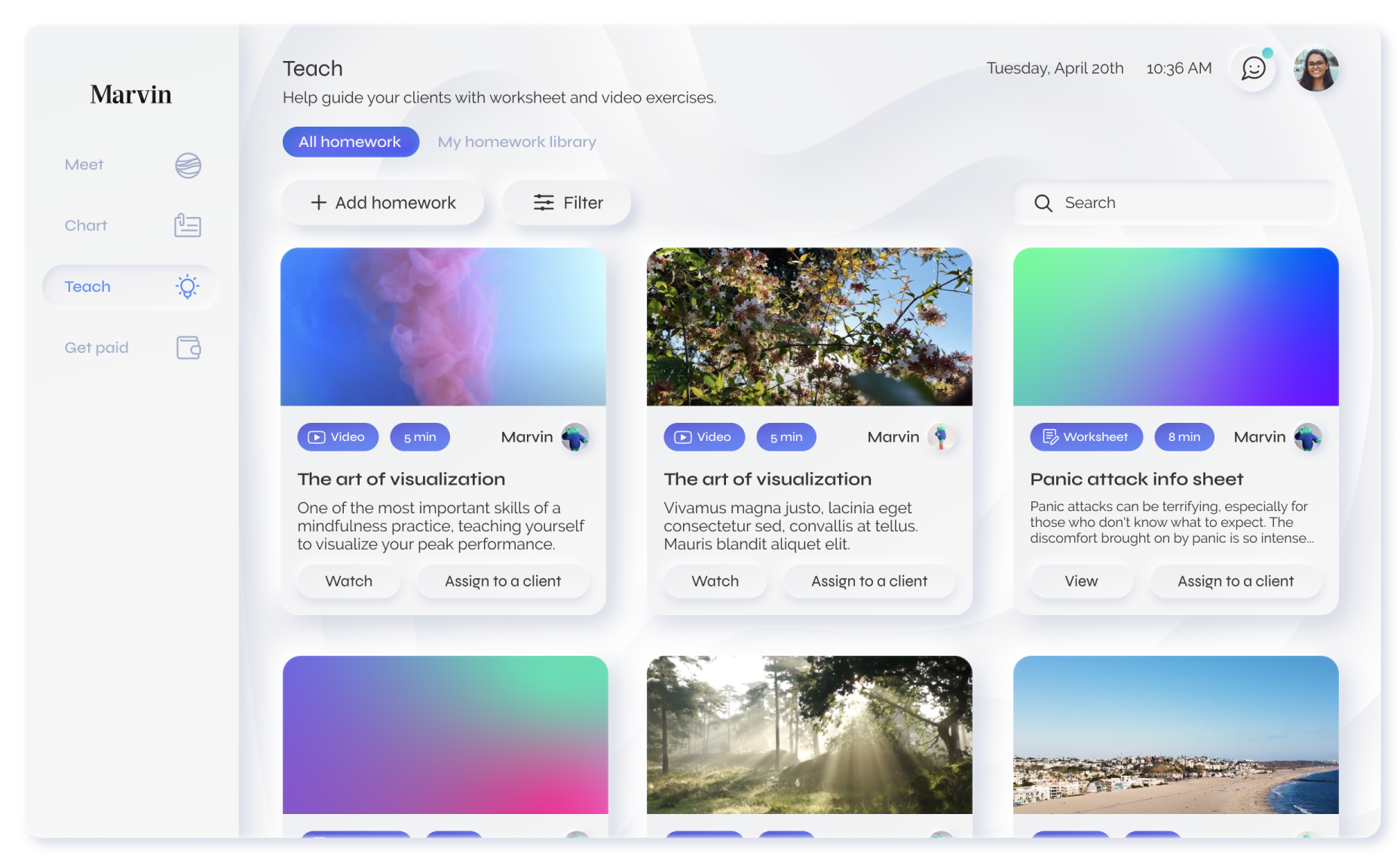Open Get paid in the sidebar
The image size is (1400, 857).
click(131, 347)
